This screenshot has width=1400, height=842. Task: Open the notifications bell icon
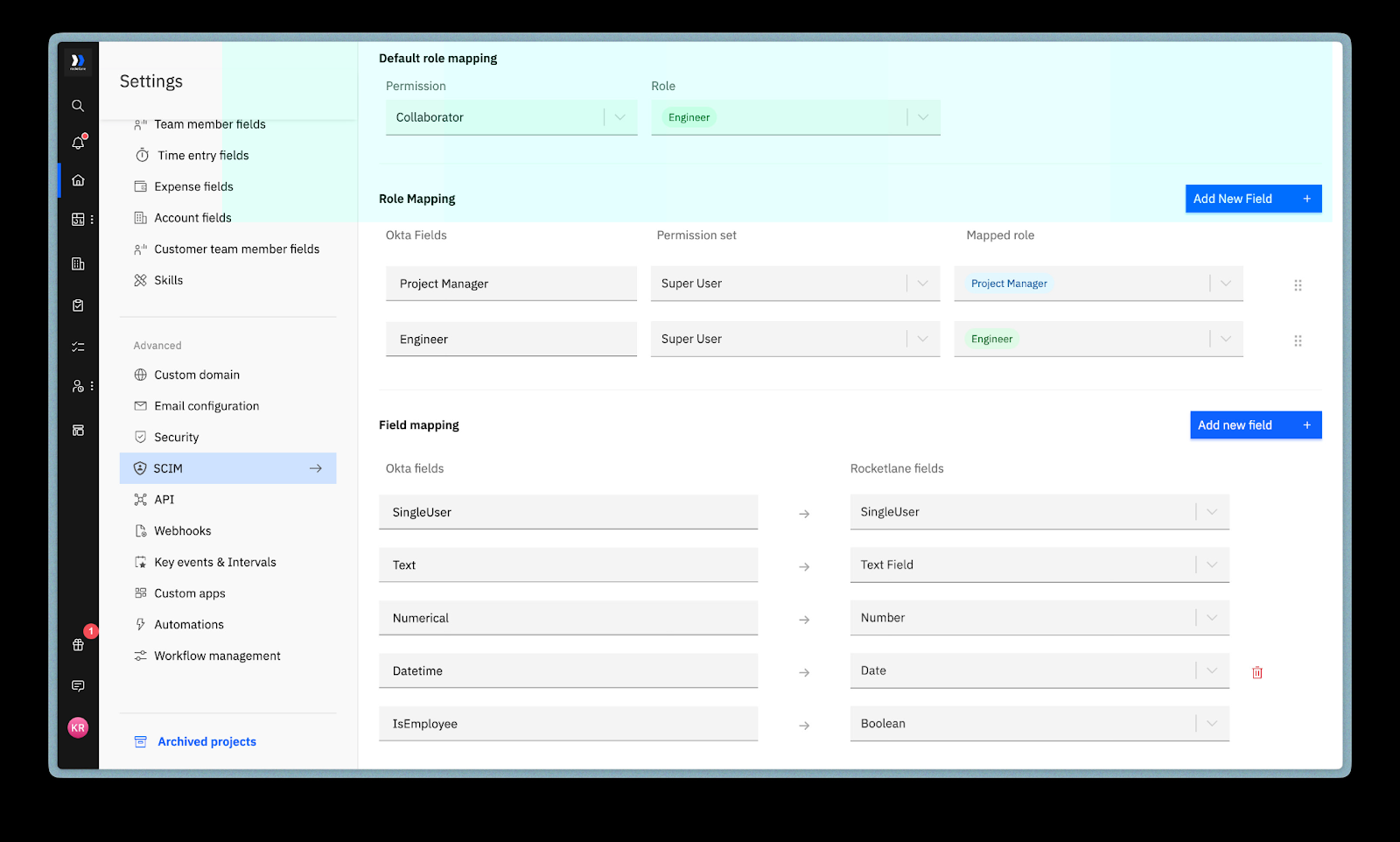pos(78,143)
